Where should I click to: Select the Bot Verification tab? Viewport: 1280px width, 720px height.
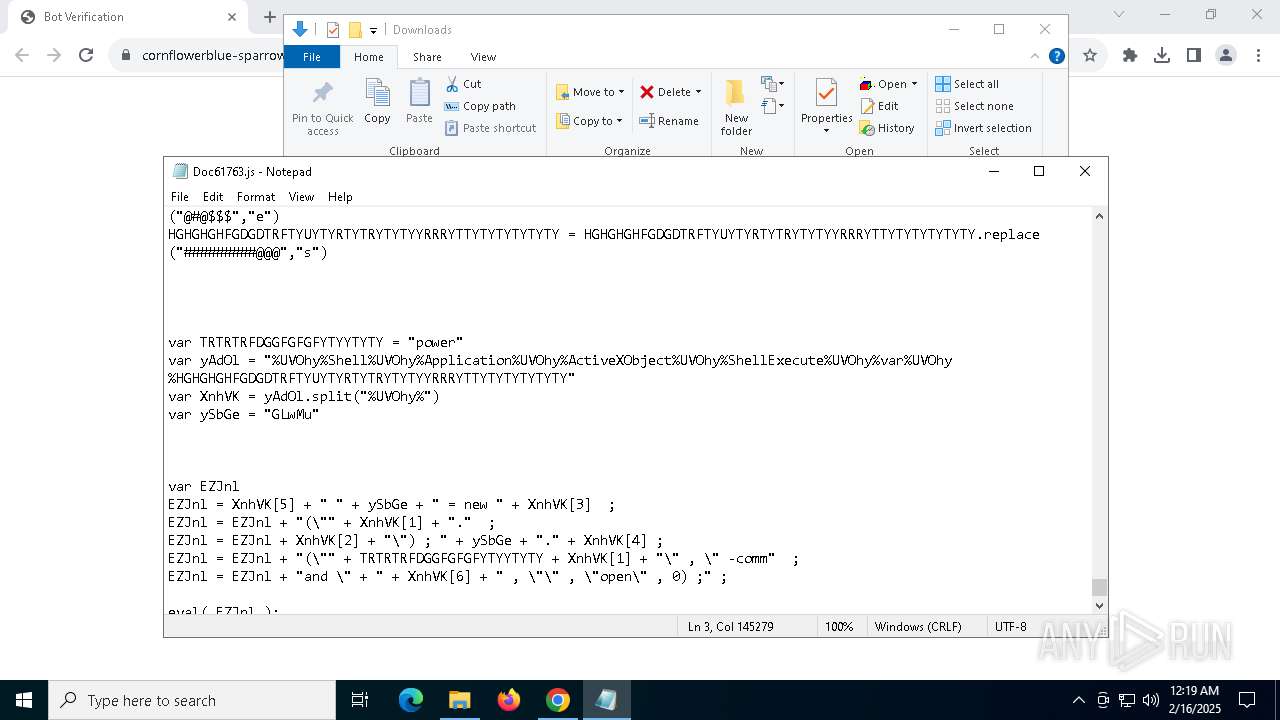[x=128, y=17]
